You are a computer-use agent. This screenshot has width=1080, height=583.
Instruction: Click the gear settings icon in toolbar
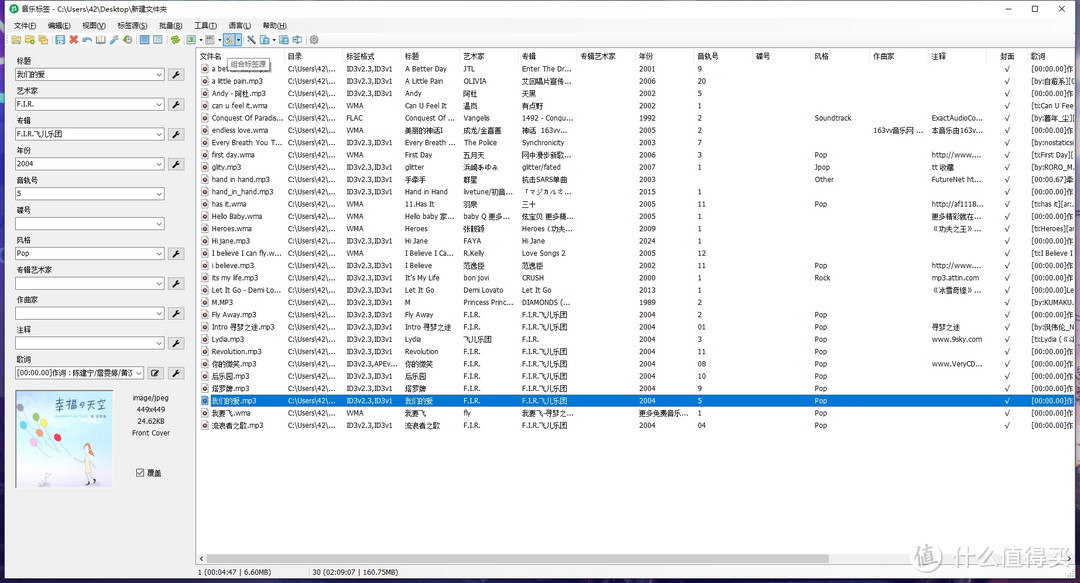point(314,40)
